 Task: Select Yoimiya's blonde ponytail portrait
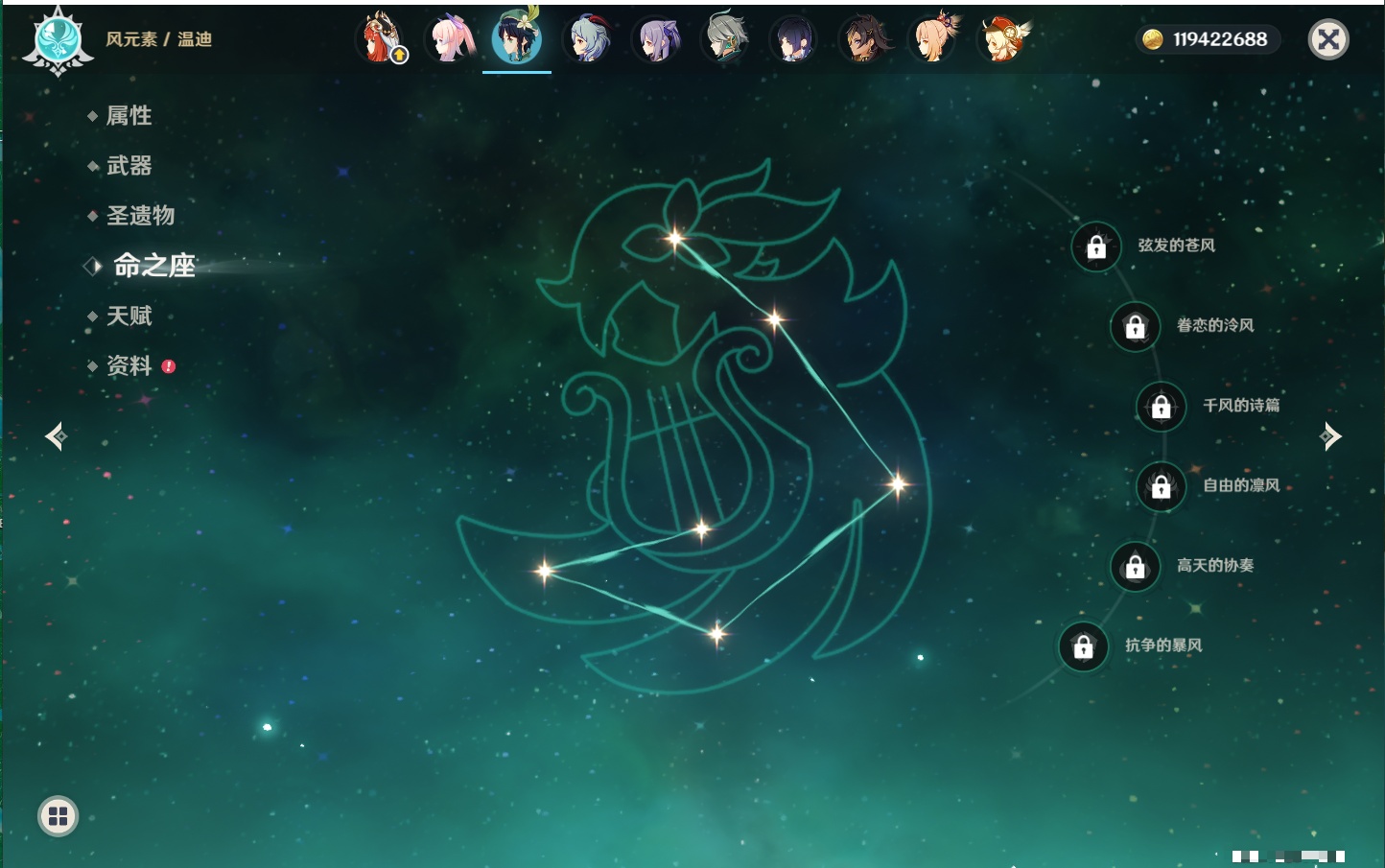[x=933, y=39]
